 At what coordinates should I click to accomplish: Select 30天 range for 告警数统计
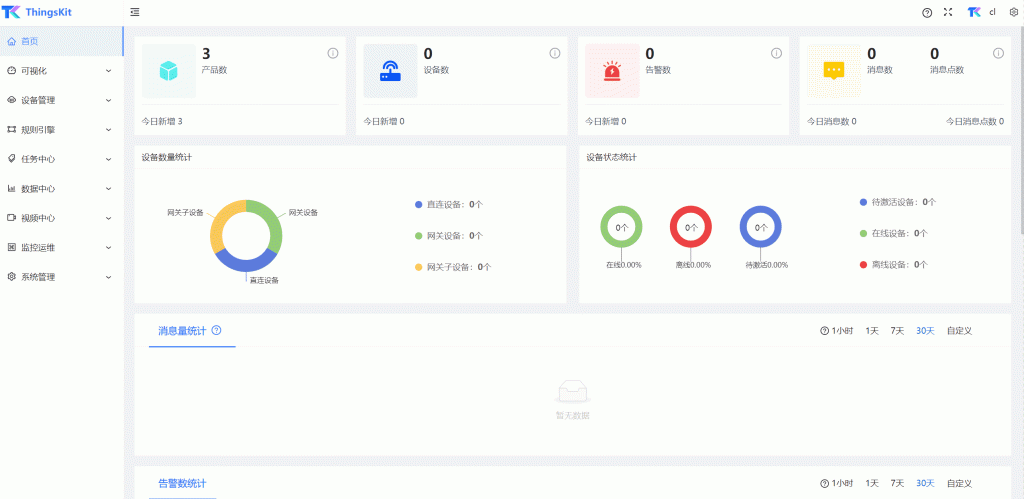tap(925, 484)
